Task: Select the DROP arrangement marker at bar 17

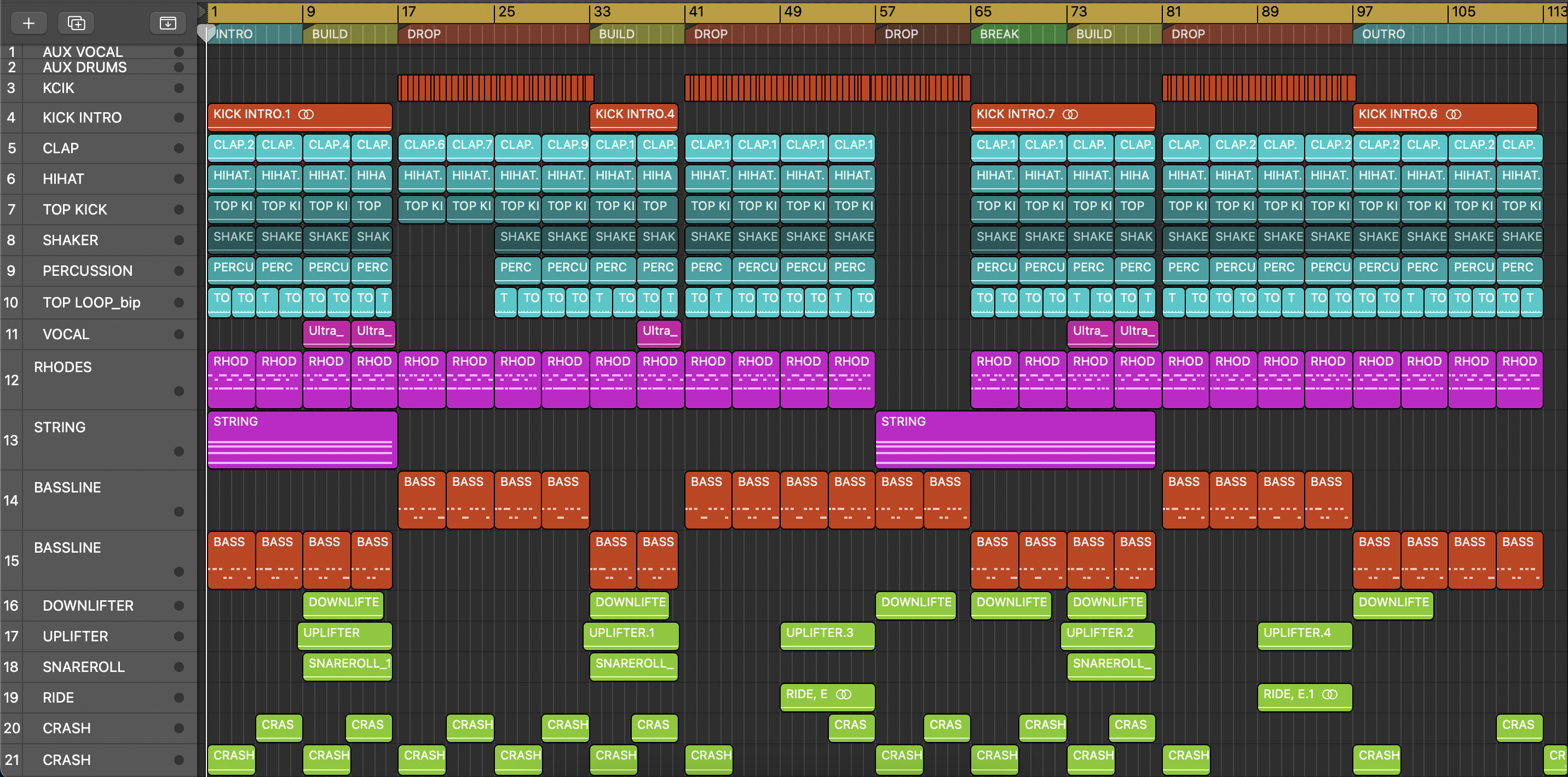Action: pos(494,34)
